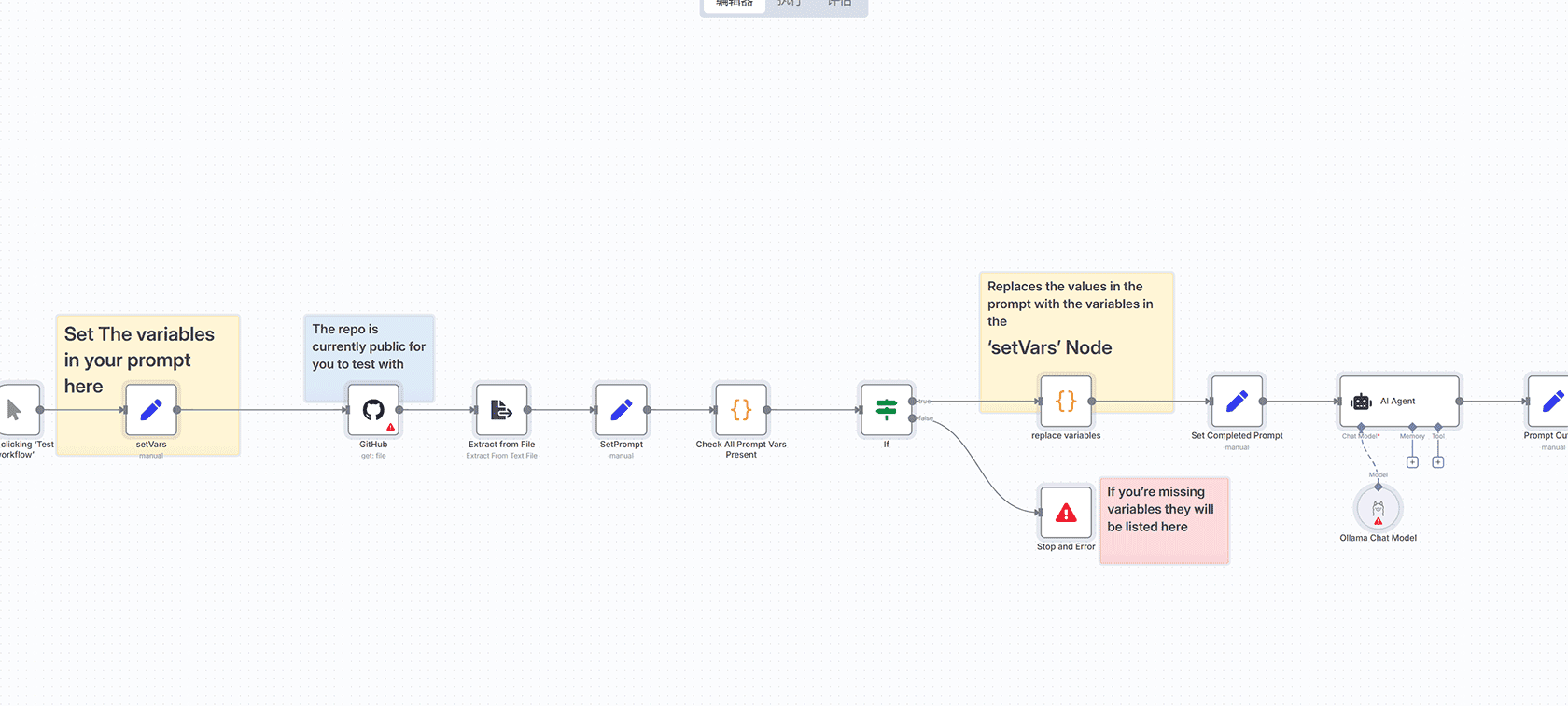Open the AI Agent node
Viewport: 1568px width, 706px height.
(1398, 402)
